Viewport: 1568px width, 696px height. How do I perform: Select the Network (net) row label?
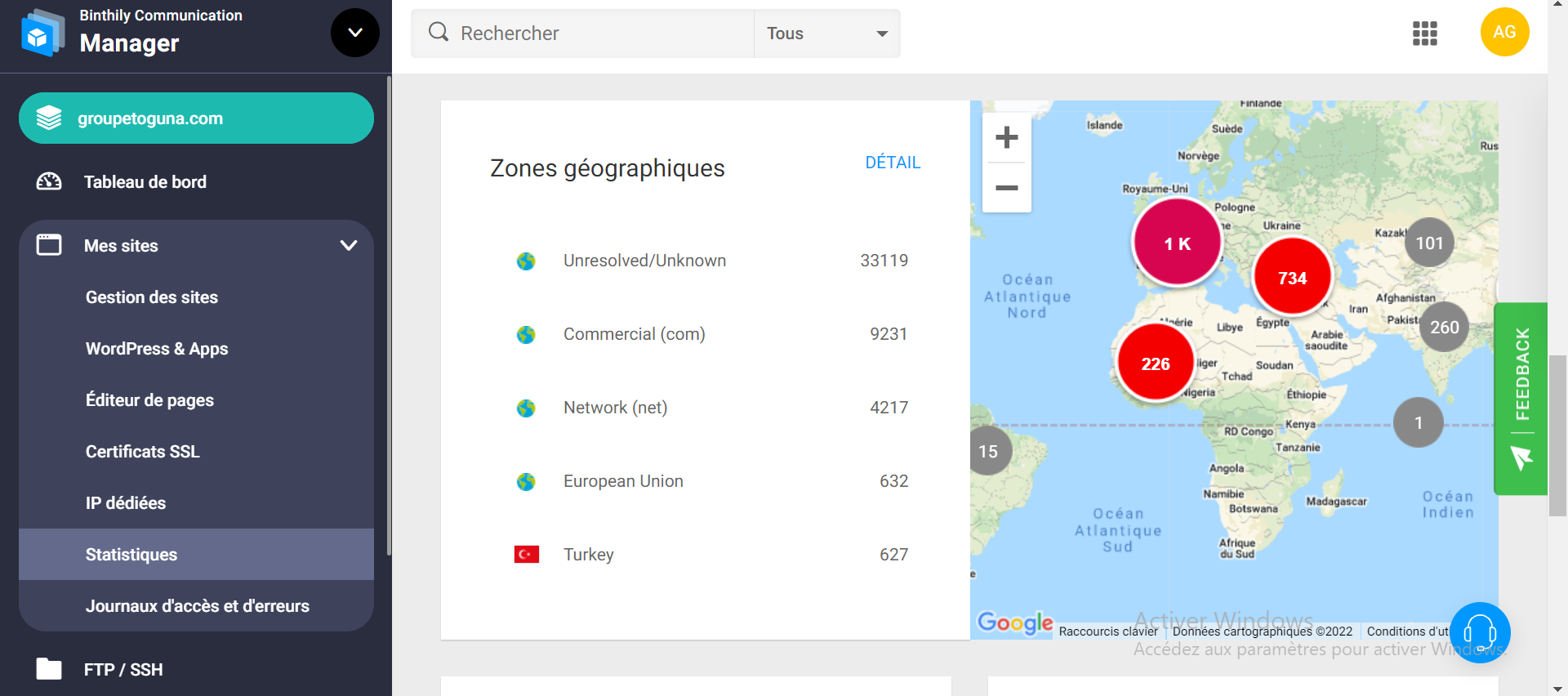click(616, 408)
